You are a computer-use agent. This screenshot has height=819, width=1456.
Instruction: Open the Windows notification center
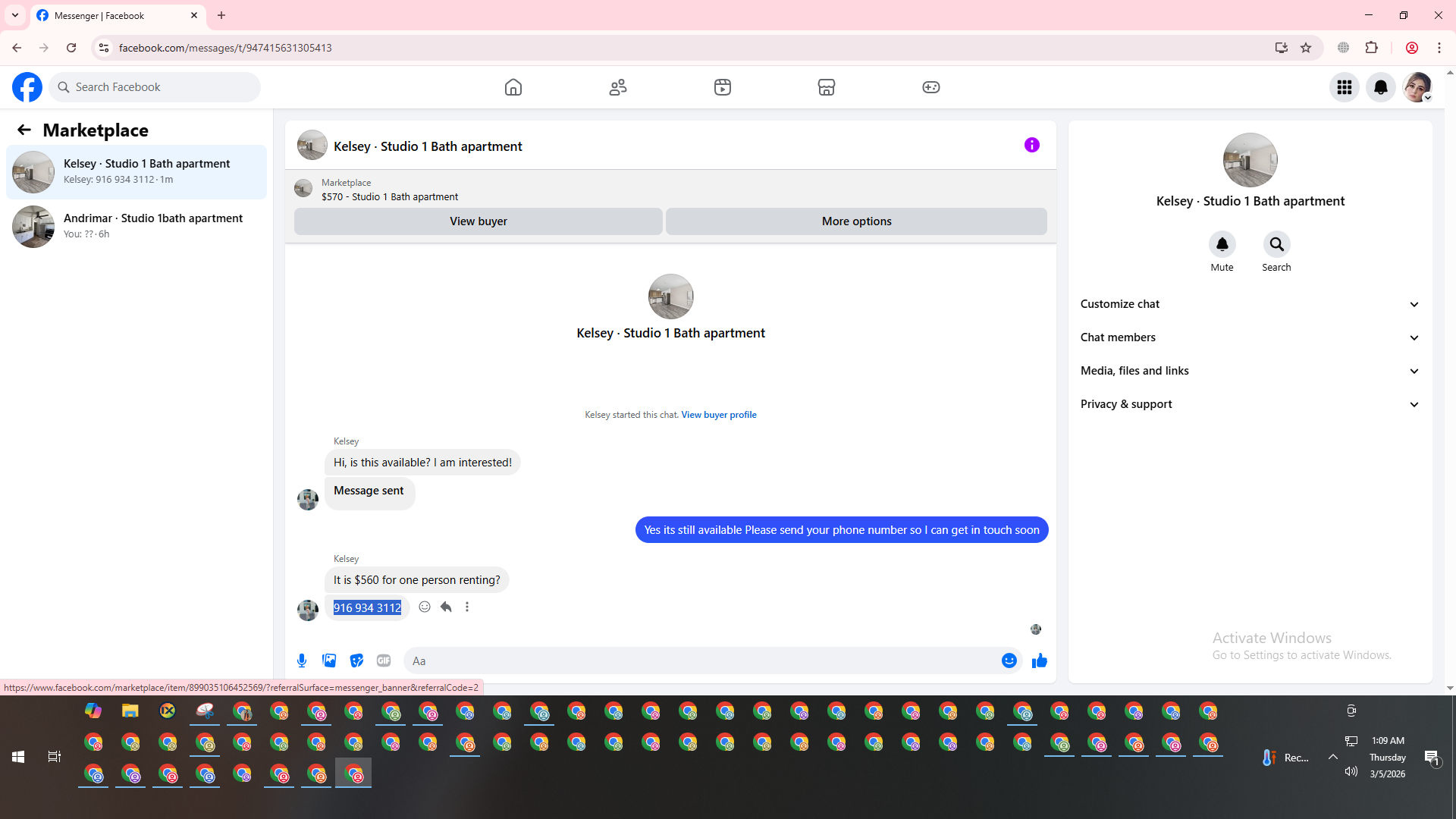point(1432,757)
